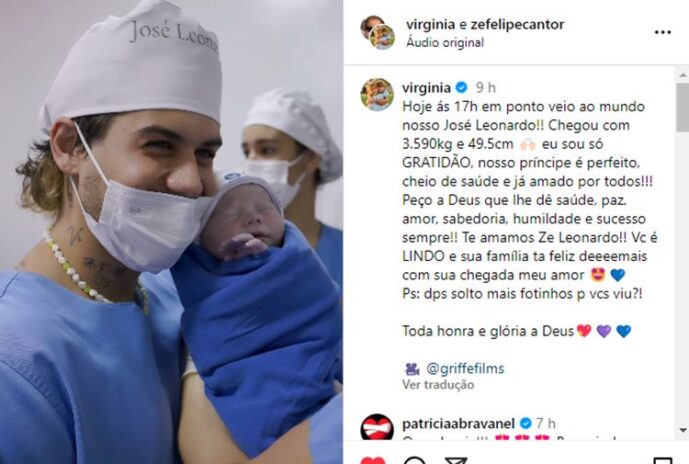The height and width of the screenshot is (464, 689).
Task: Open the overlapping profile avatars in header
Action: pyautogui.click(x=377, y=32)
